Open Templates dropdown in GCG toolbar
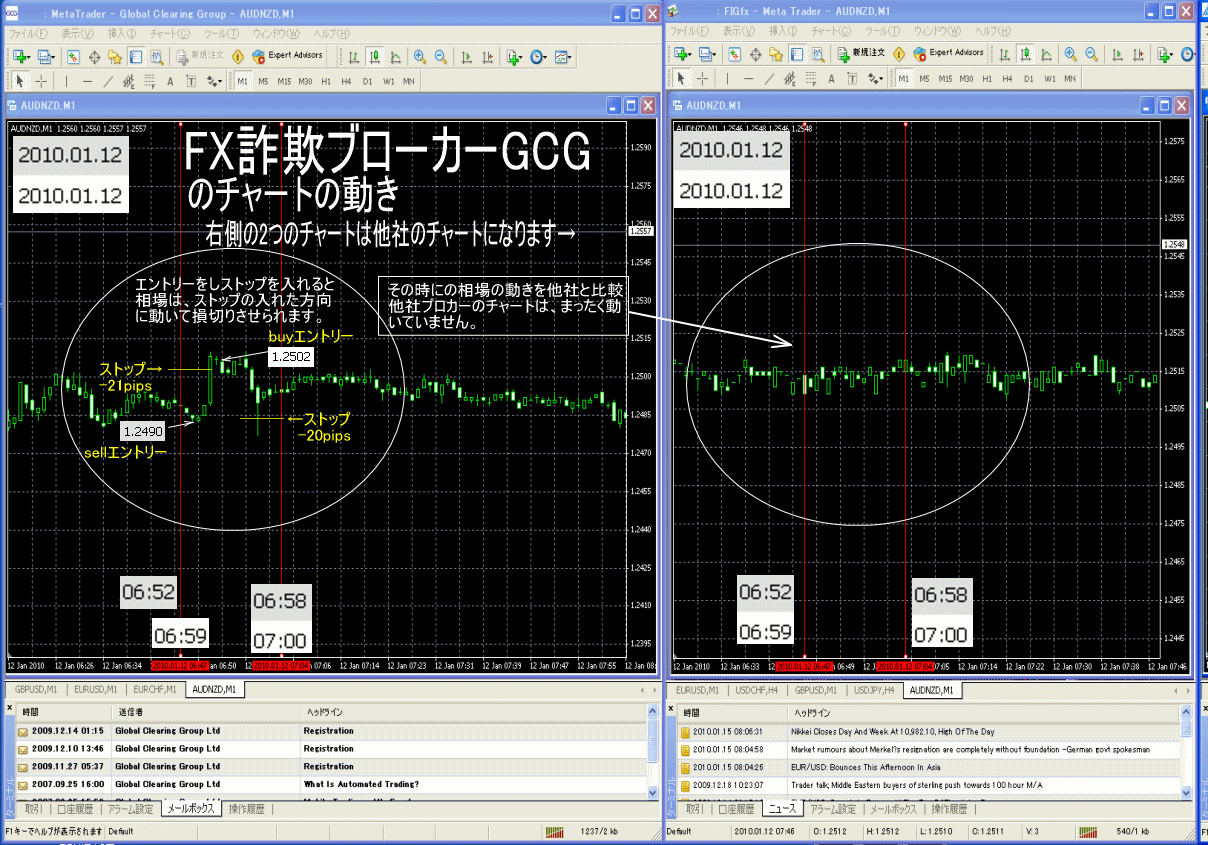This screenshot has height=845, width=1208. [564, 57]
